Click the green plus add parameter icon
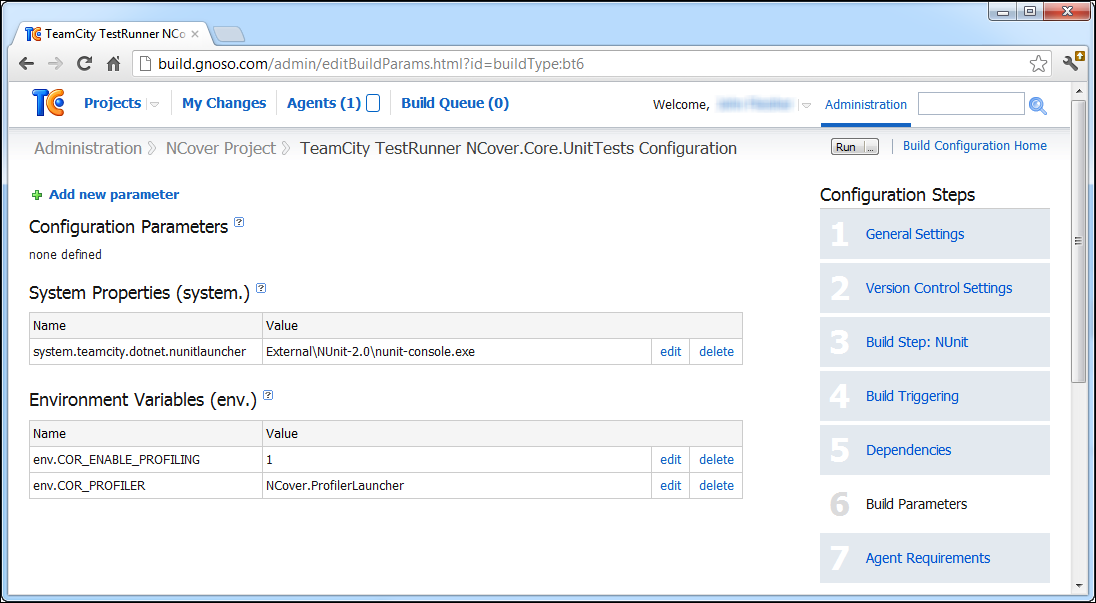Image resolution: width=1096 pixels, height=603 pixels. pyautogui.click(x=37, y=195)
